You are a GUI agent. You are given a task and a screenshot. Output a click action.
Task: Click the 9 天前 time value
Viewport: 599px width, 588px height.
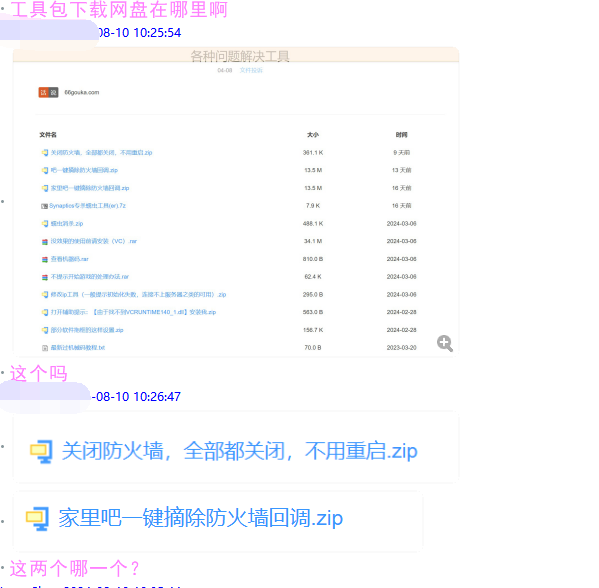click(401, 152)
